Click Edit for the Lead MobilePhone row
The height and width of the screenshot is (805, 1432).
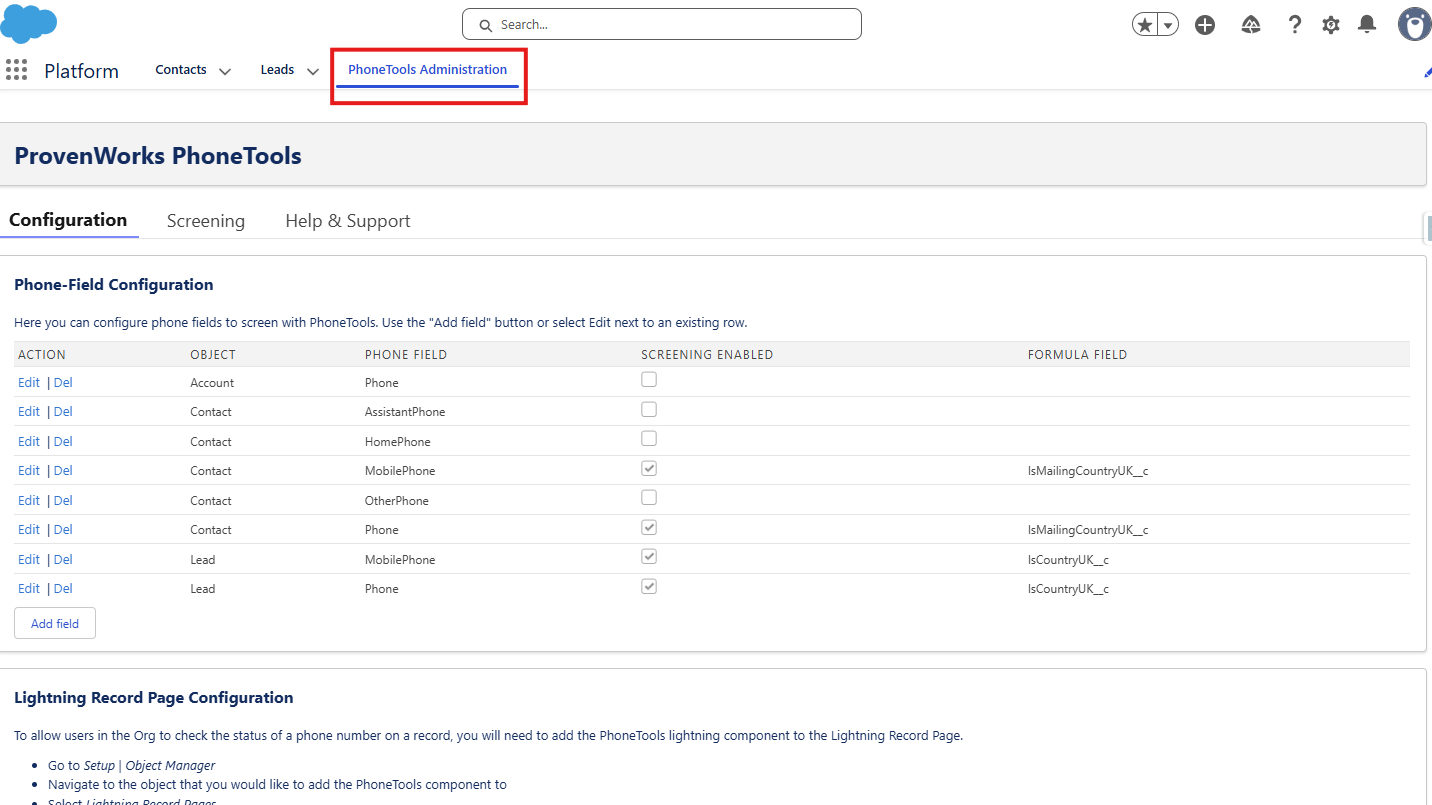[29, 560]
